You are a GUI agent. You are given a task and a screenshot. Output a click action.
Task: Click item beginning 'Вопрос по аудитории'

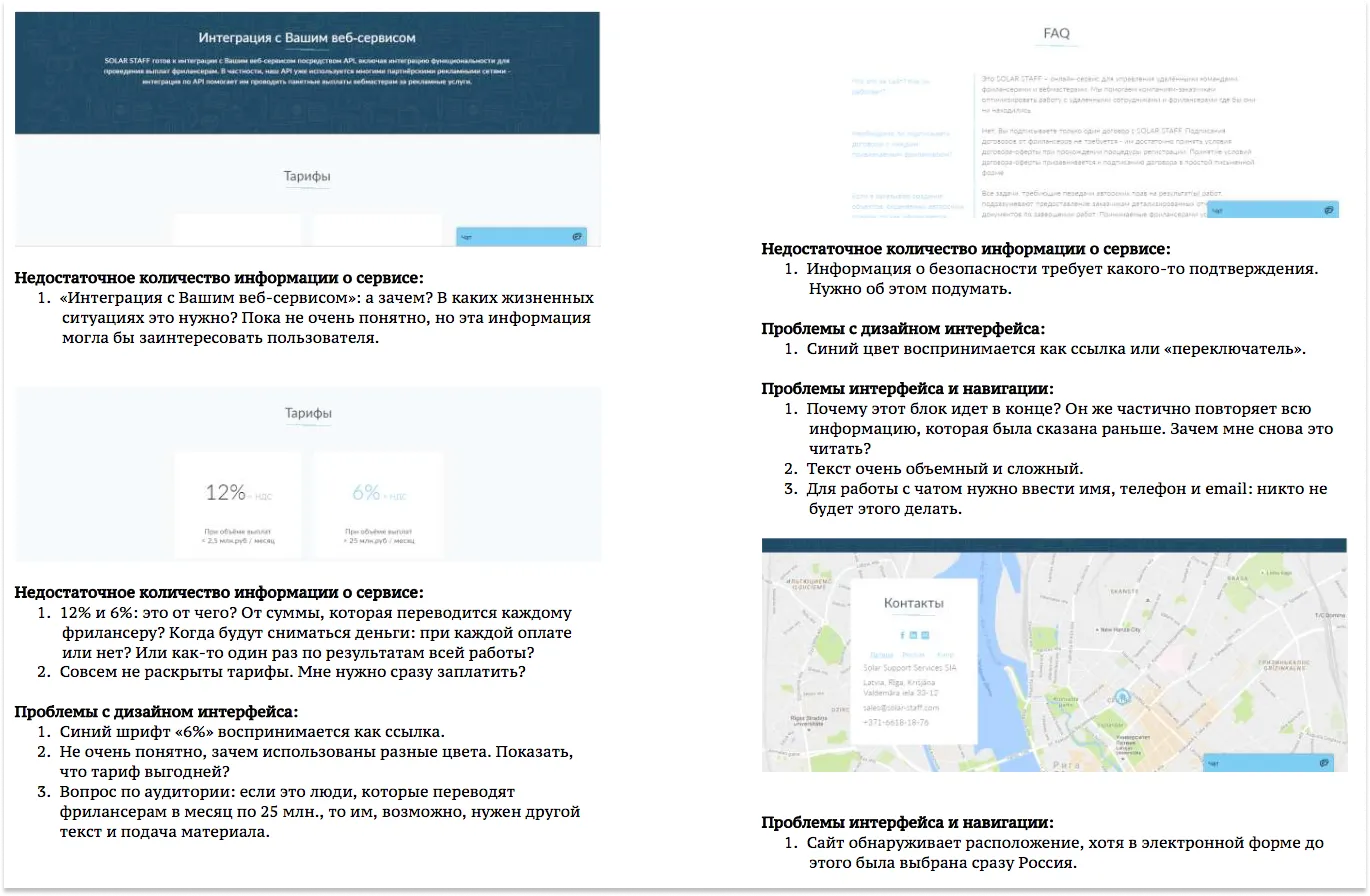tap(319, 811)
